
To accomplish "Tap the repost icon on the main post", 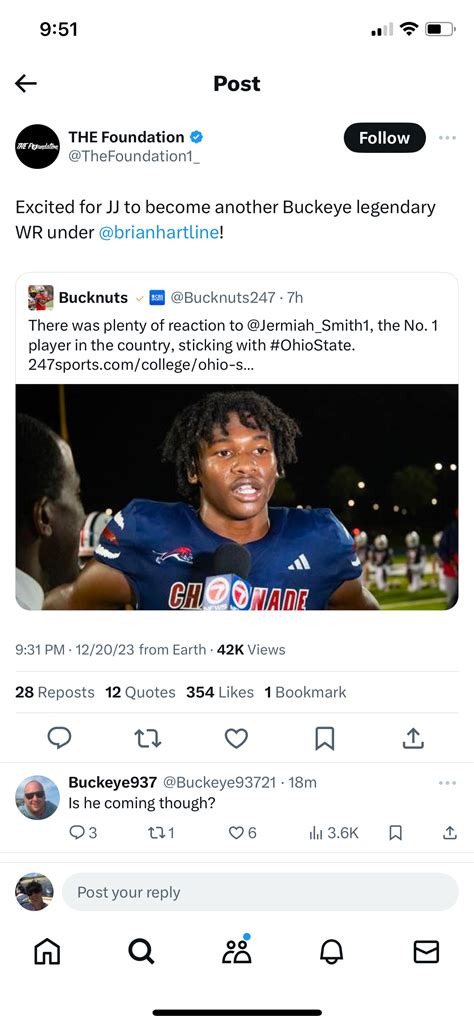I will coord(148,739).
